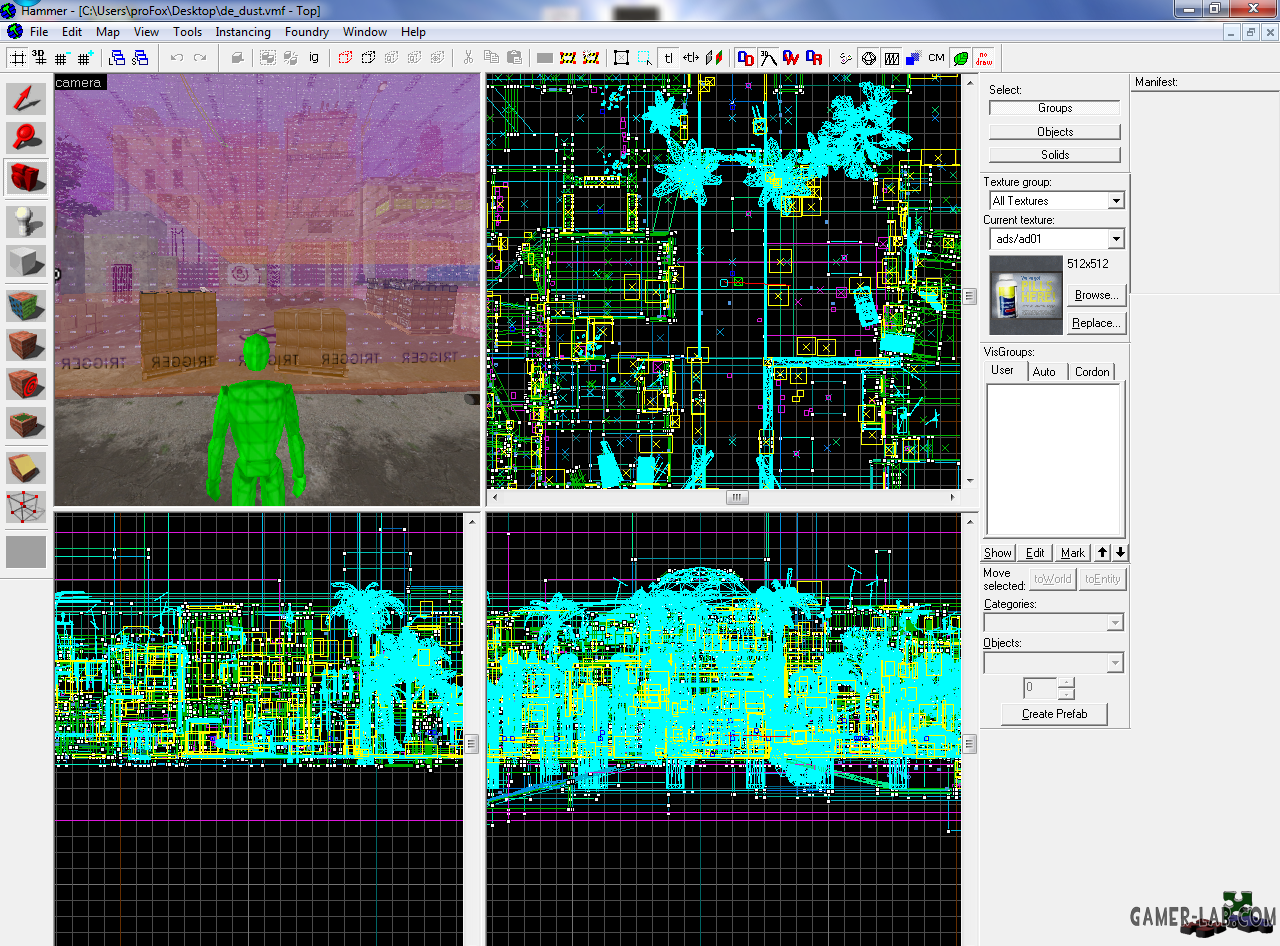Open the Instancing menu
The width and height of the screenshot is (1280, 946).
[x=243, y=32]
